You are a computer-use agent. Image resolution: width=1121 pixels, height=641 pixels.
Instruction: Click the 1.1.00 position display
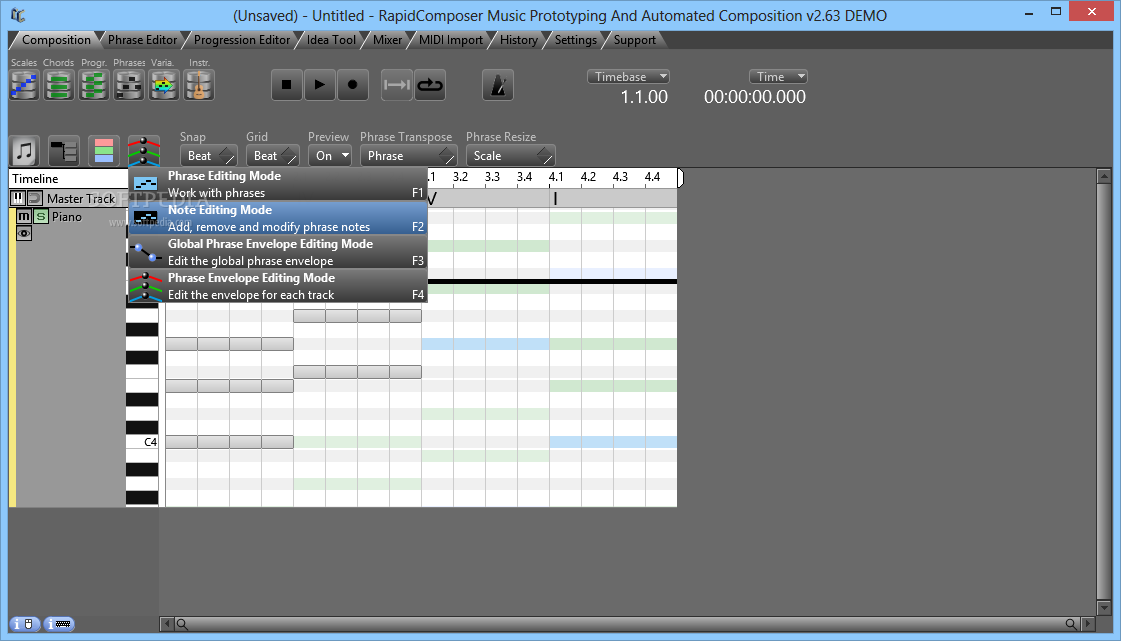click(x=644, y=97)
